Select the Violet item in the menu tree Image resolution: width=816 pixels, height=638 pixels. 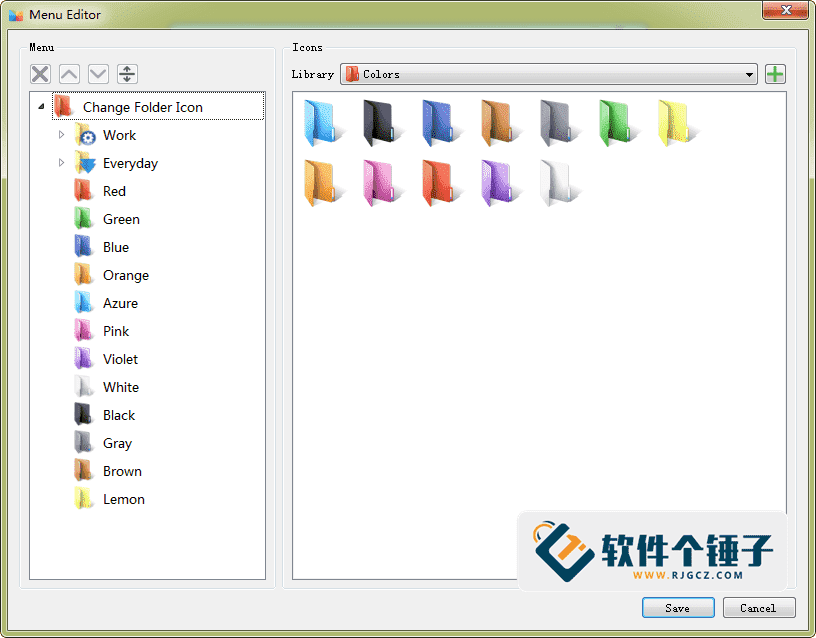pos(119,359)
